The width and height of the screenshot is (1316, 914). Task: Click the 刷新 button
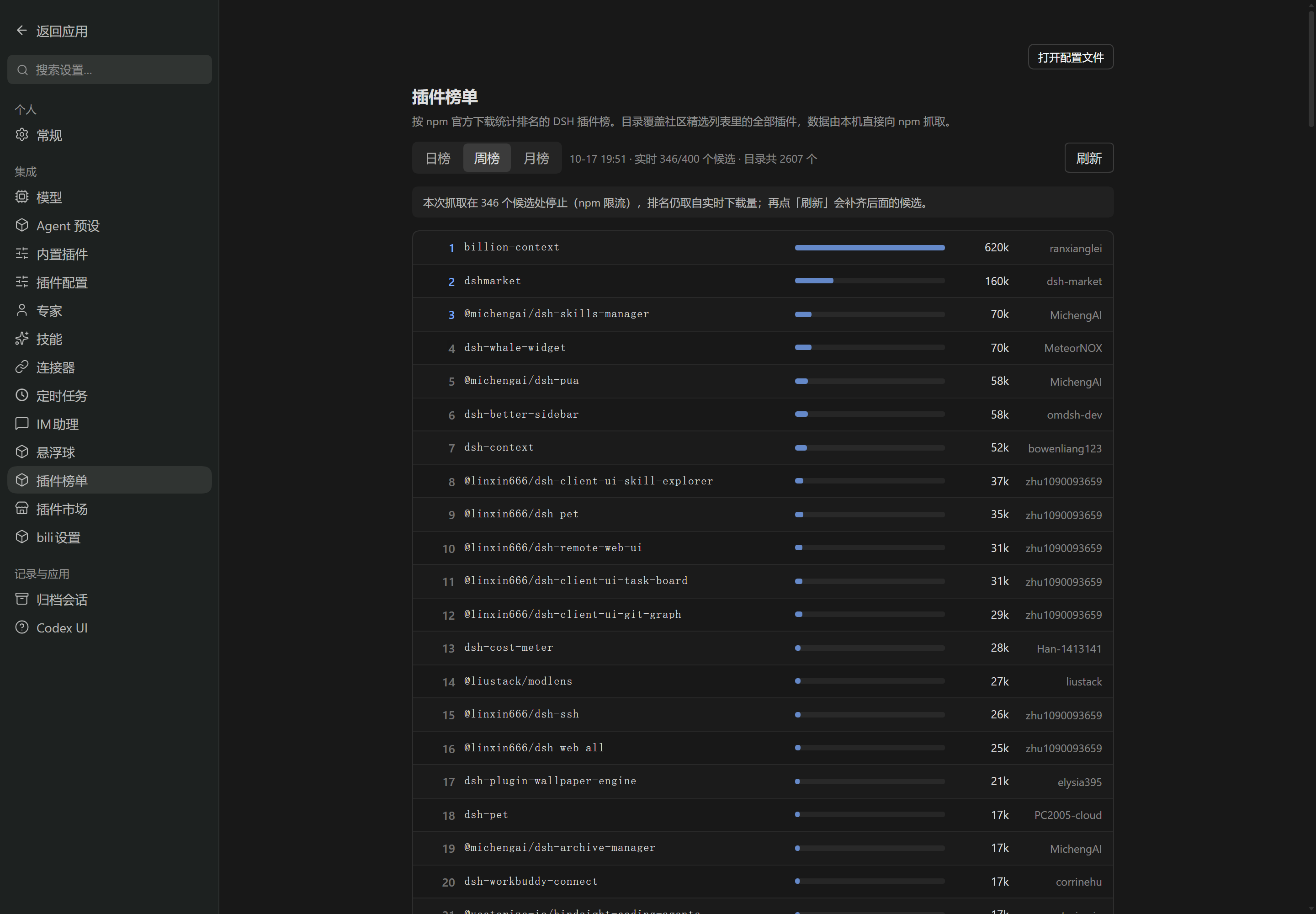point(1088,158)
